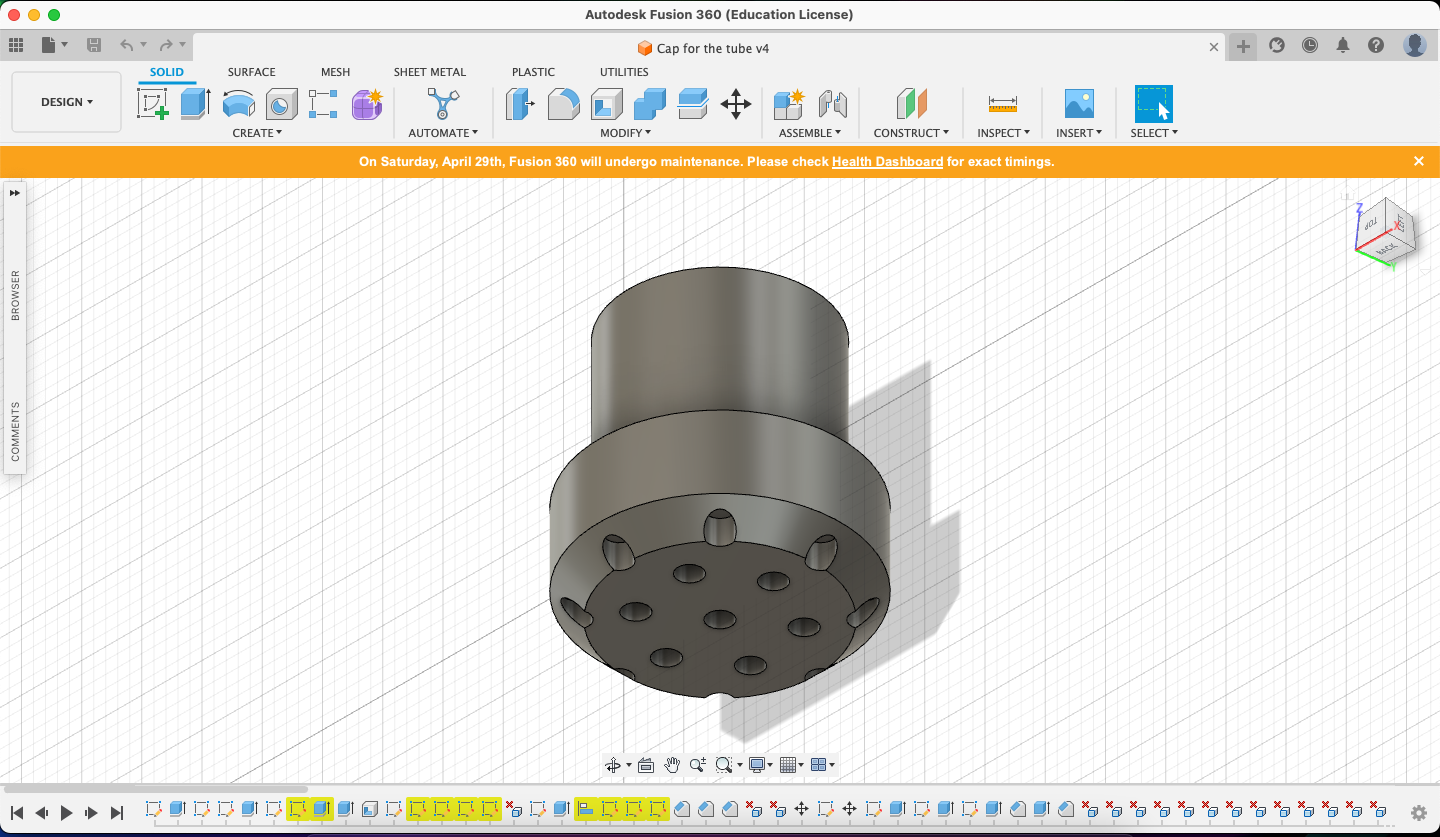Expand the MODIFY menu
This screenshot has width=1440, height=837.
coord(626,133)
